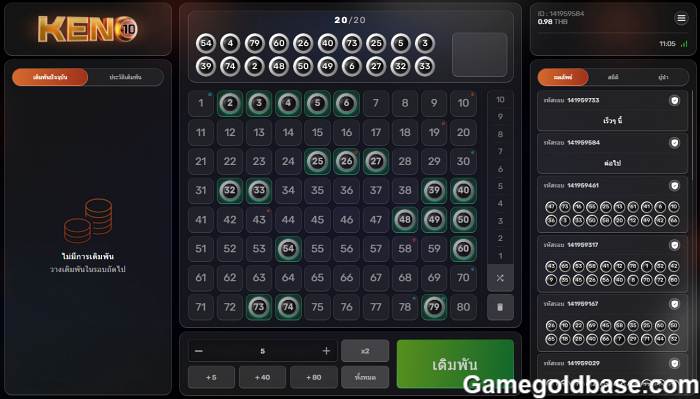This screenshot has width=700, height=399.
Task: Click drawn ball 33 in the bottom draw row
Action: [x=425, y=66]
